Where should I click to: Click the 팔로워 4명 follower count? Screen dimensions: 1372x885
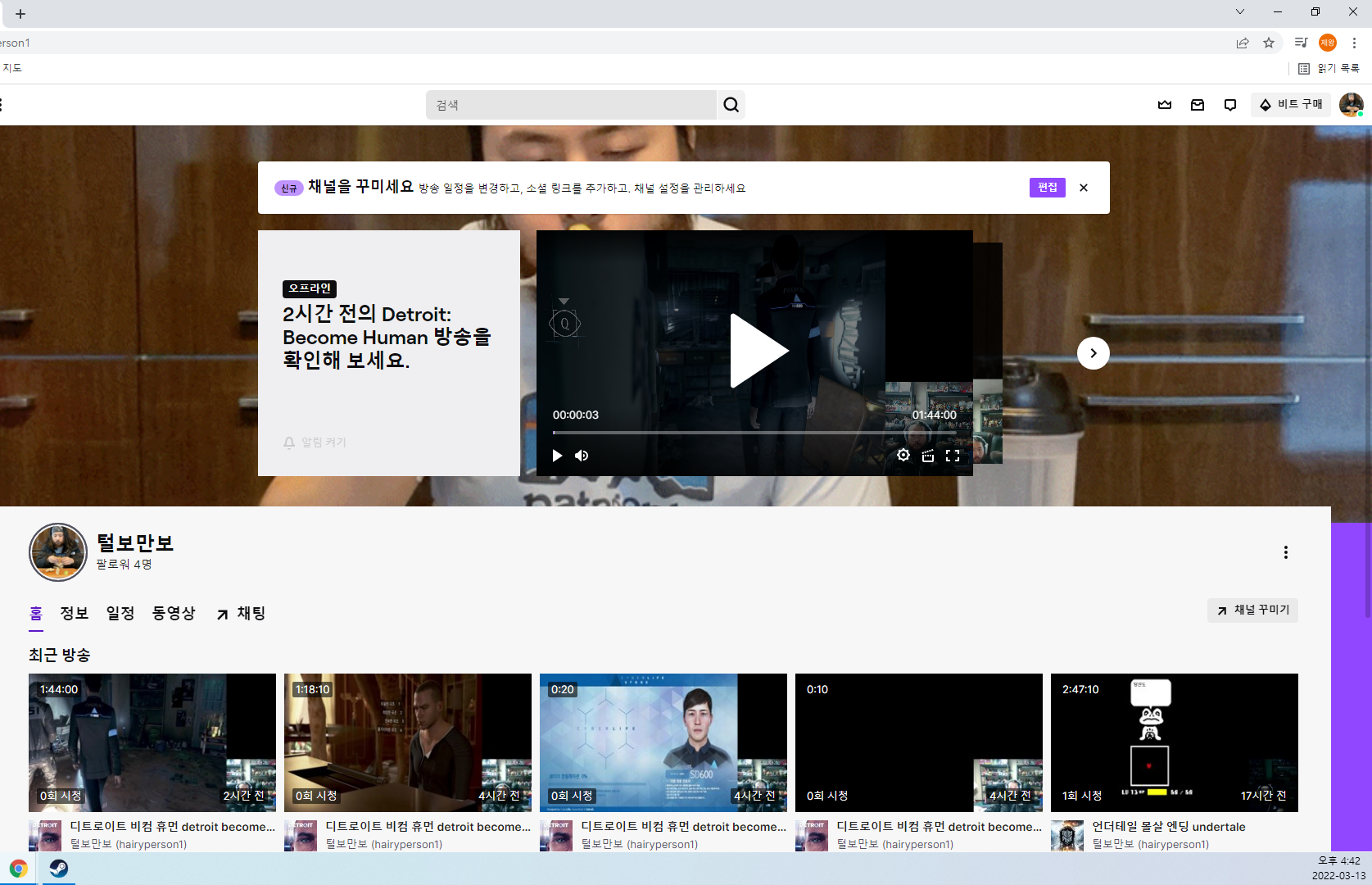(x=124, y=565)
